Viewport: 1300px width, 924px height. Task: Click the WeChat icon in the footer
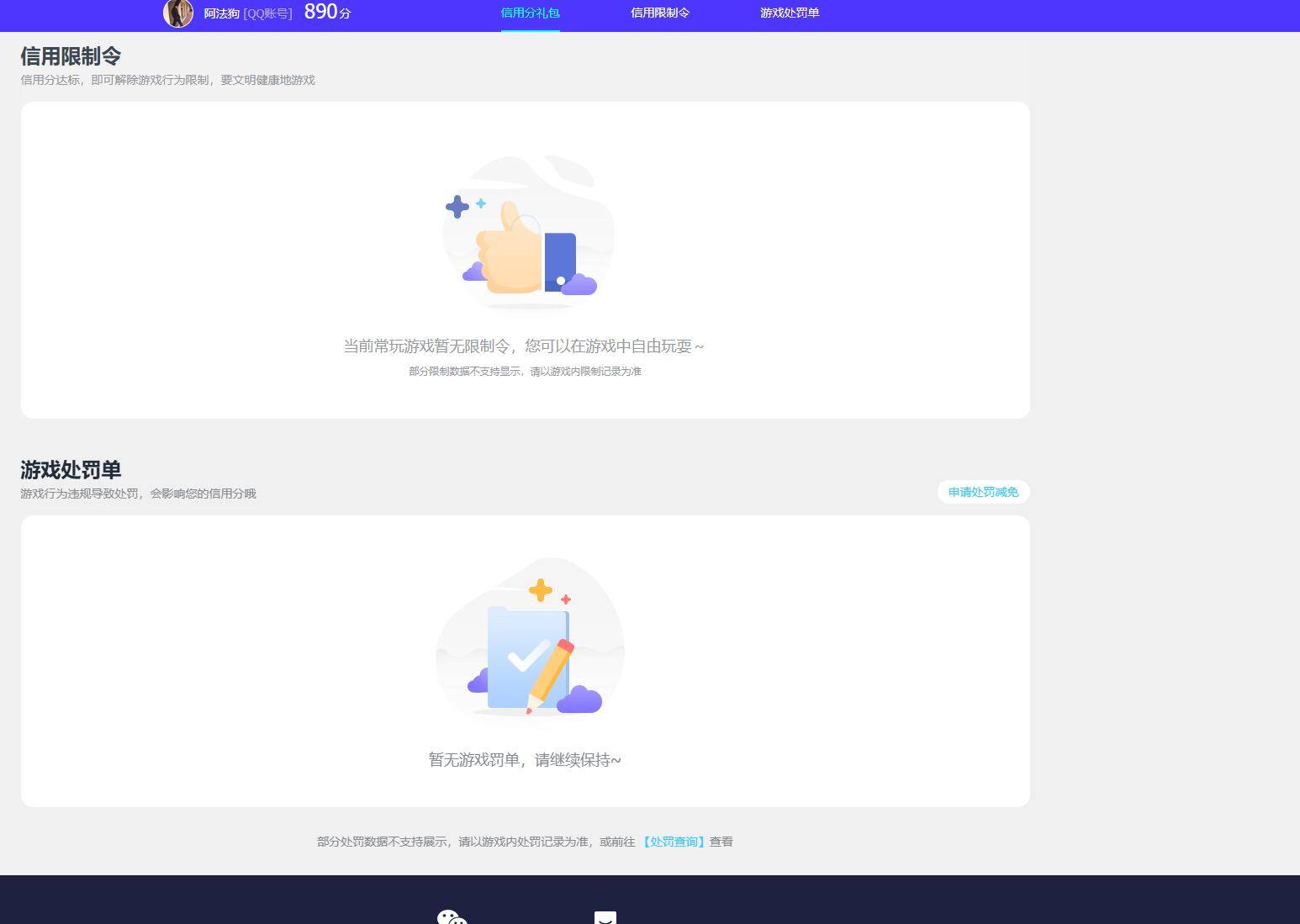[451, 916]
